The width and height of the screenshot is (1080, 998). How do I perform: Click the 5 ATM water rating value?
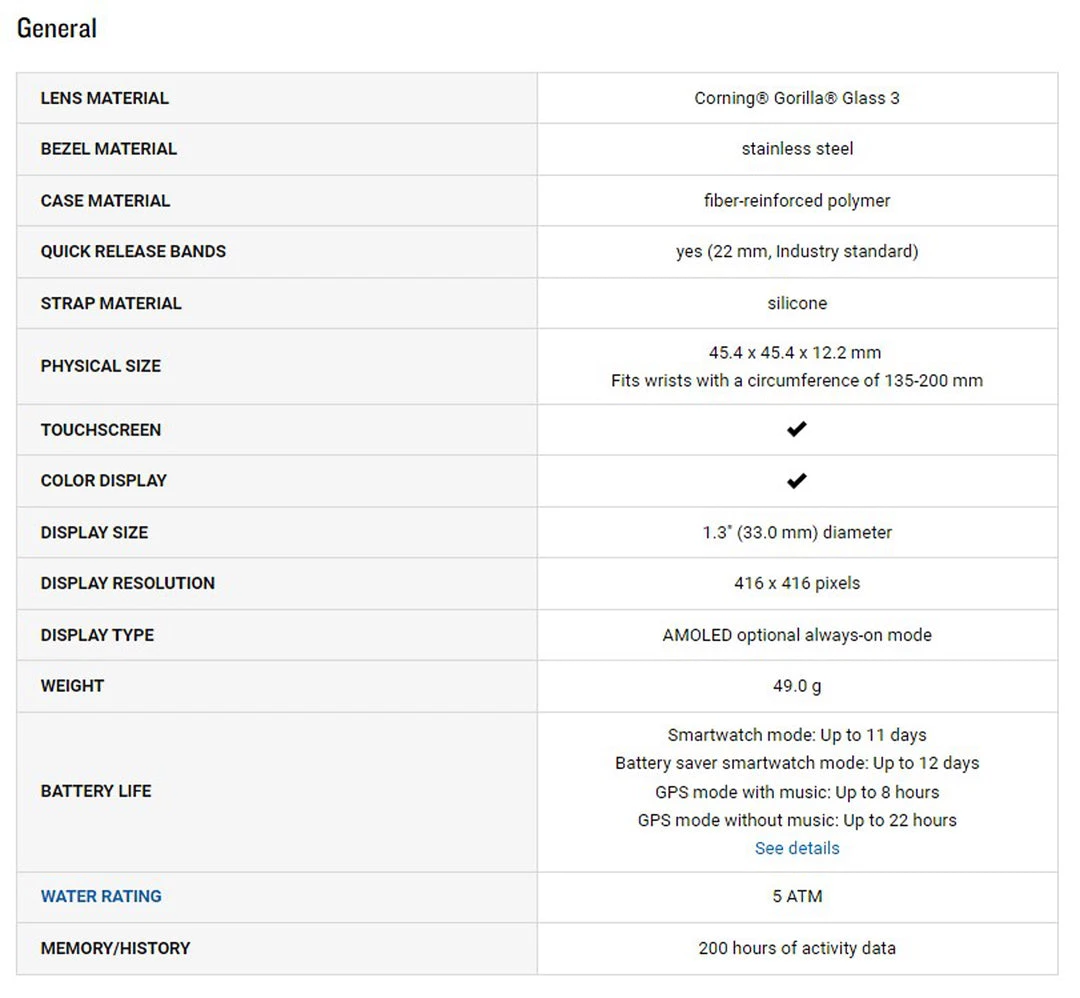tap(797, 896)
